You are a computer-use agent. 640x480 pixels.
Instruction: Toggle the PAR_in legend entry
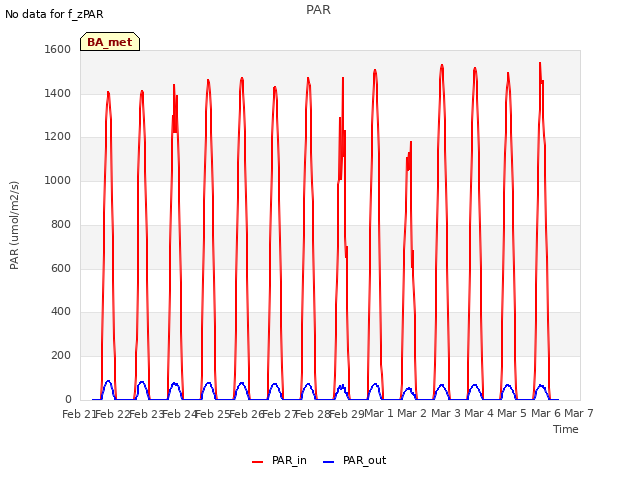(279, 460)
